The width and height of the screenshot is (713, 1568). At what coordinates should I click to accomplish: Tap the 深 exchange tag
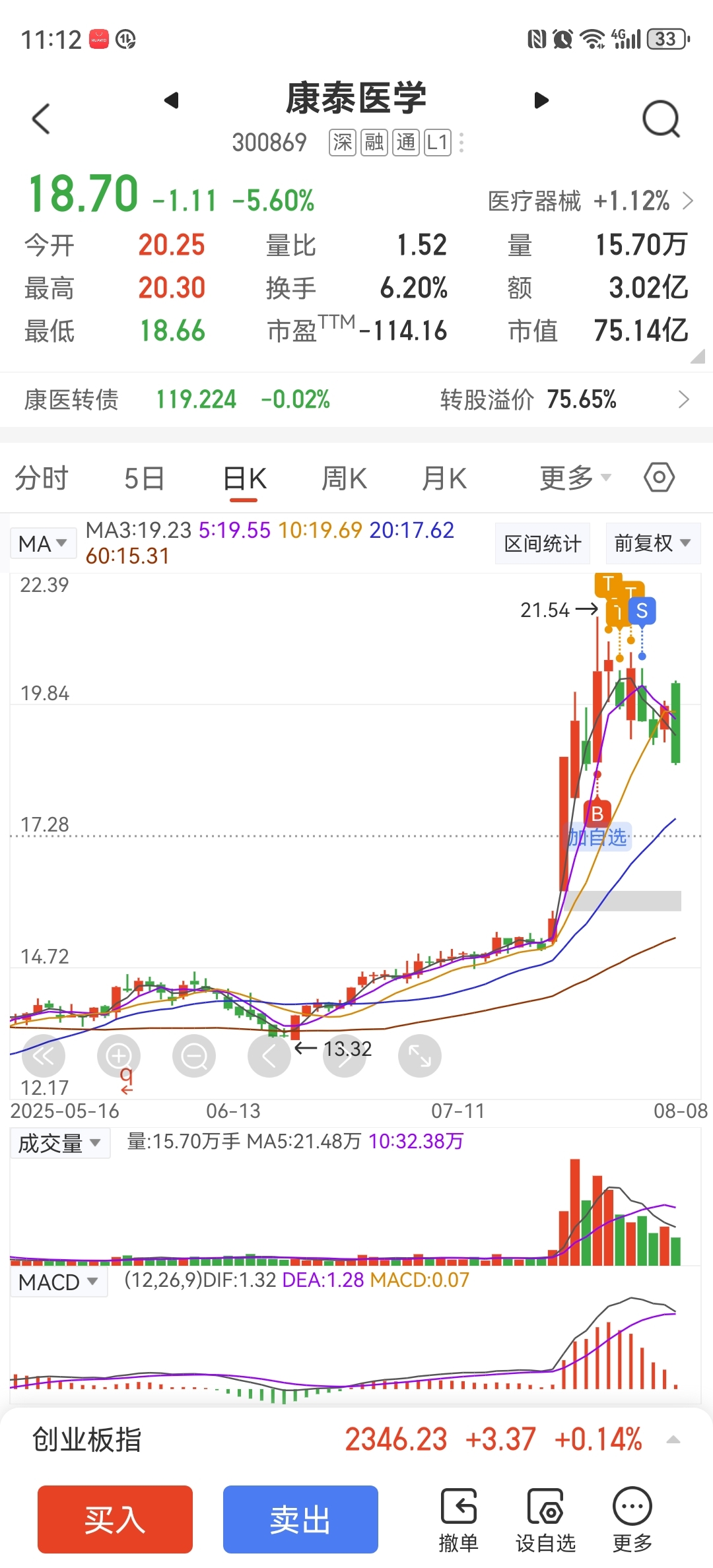(x=343, y=142)
